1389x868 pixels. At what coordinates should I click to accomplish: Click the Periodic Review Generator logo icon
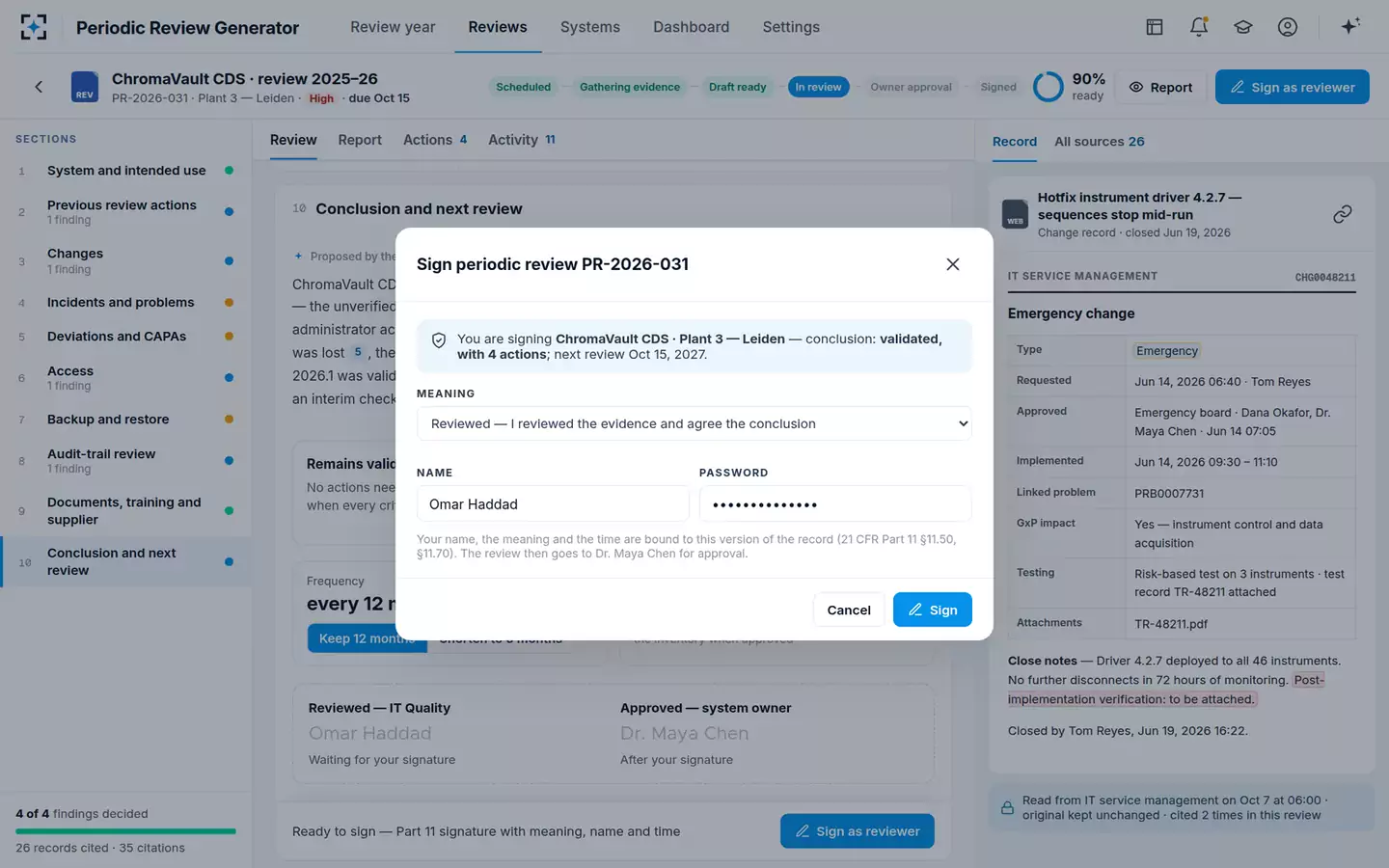34,27
